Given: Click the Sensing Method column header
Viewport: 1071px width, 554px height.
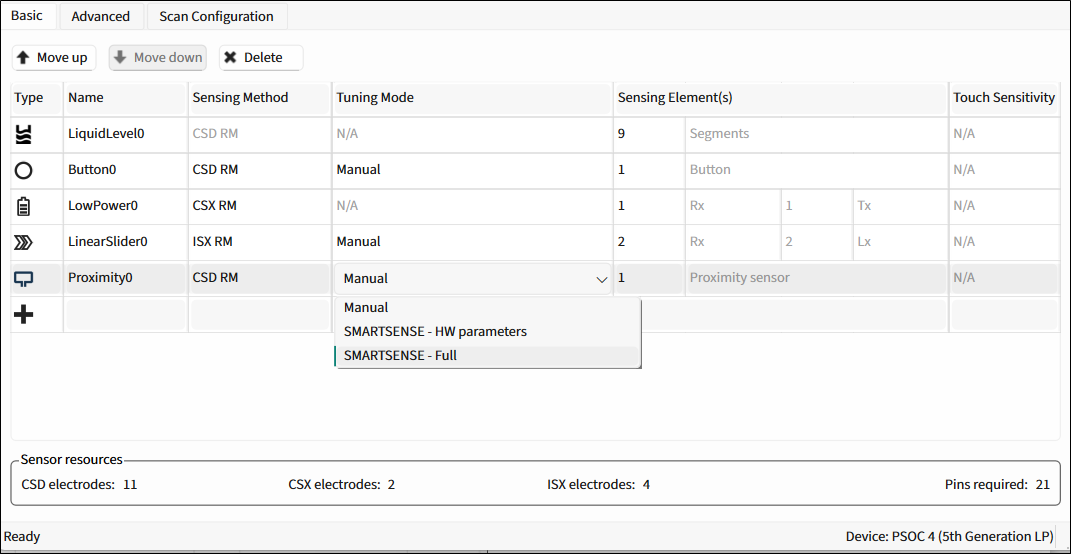Looking at the screenshot, I should click(240, 98).
